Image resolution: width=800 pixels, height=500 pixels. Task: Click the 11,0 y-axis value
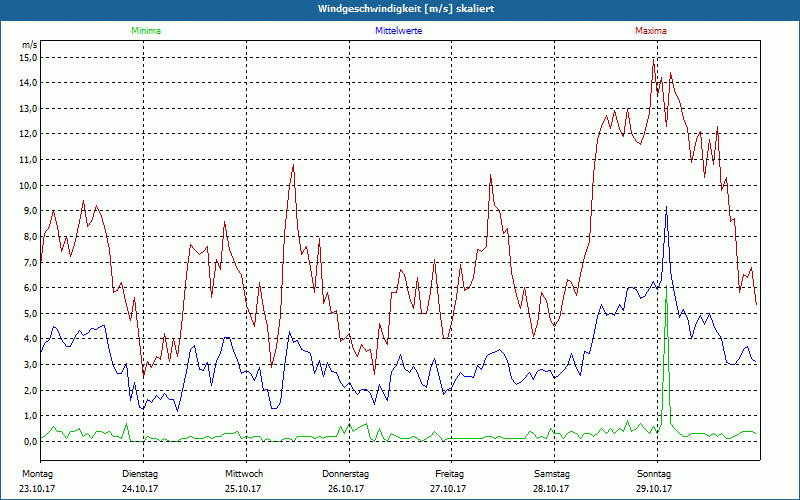(29, 160)
